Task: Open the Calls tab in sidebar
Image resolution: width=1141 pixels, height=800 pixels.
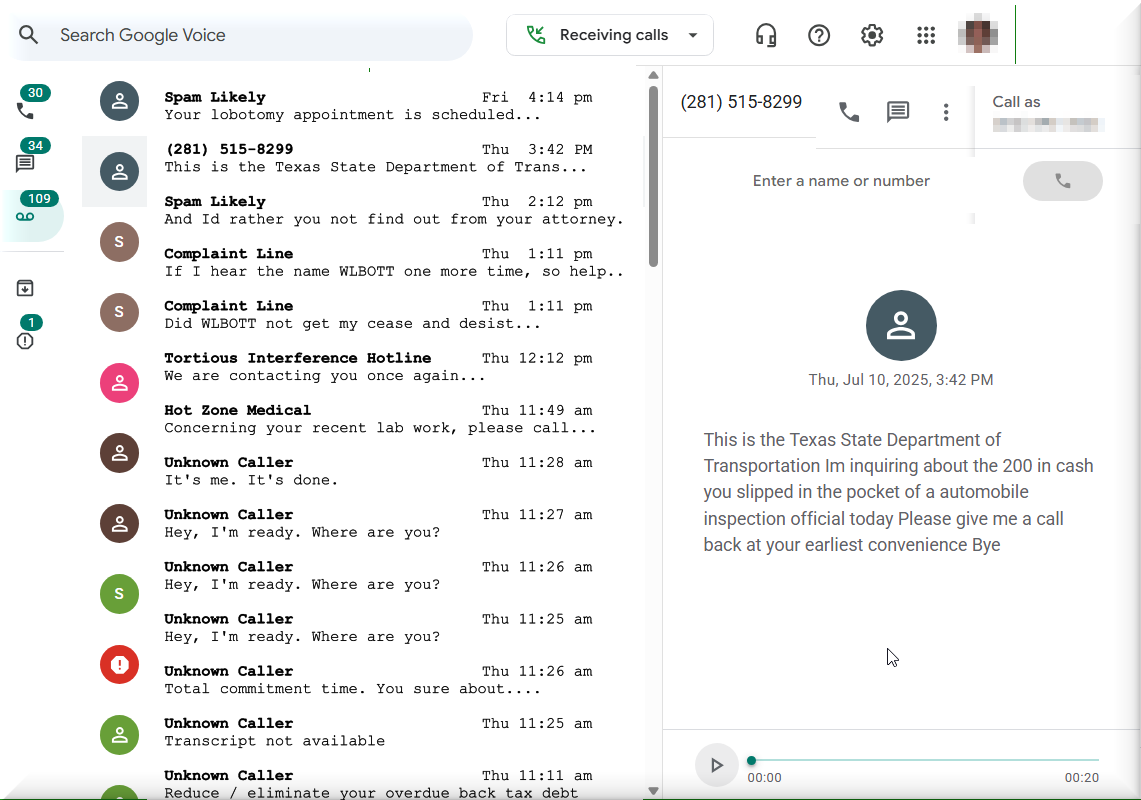Action: (26, 110)
